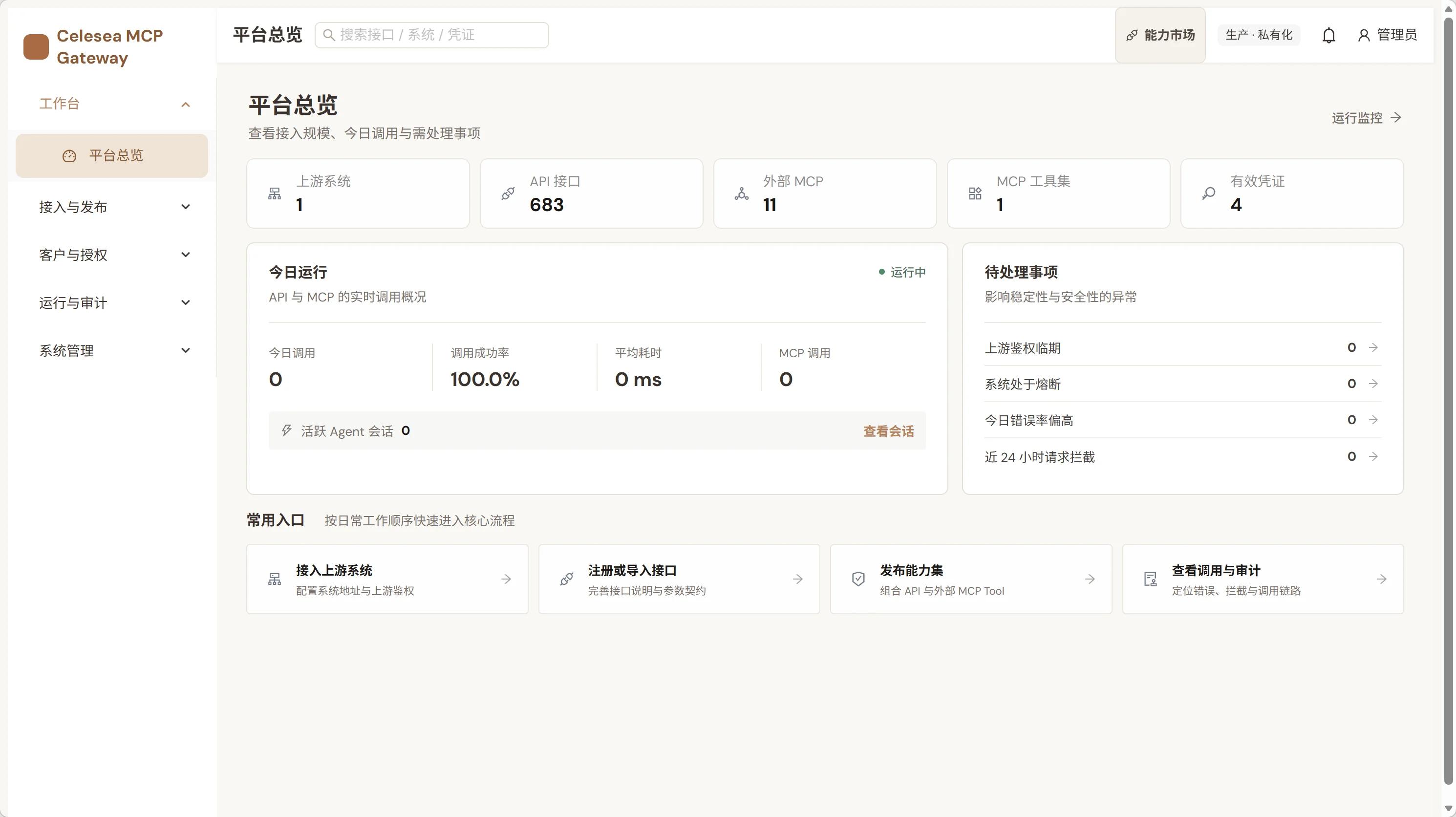Click the Celesea MCP Gateway logo square
This screenshot has height=817, width=1456.
(x=36, y=47)
